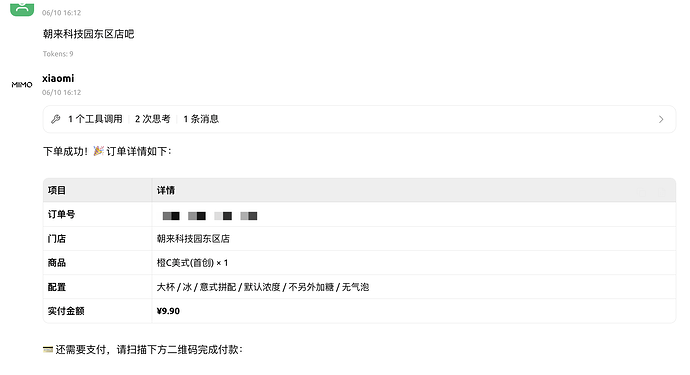690x375 pixels.
Task: Open the '1 个工具调用' summary
Action: [95, 119]
